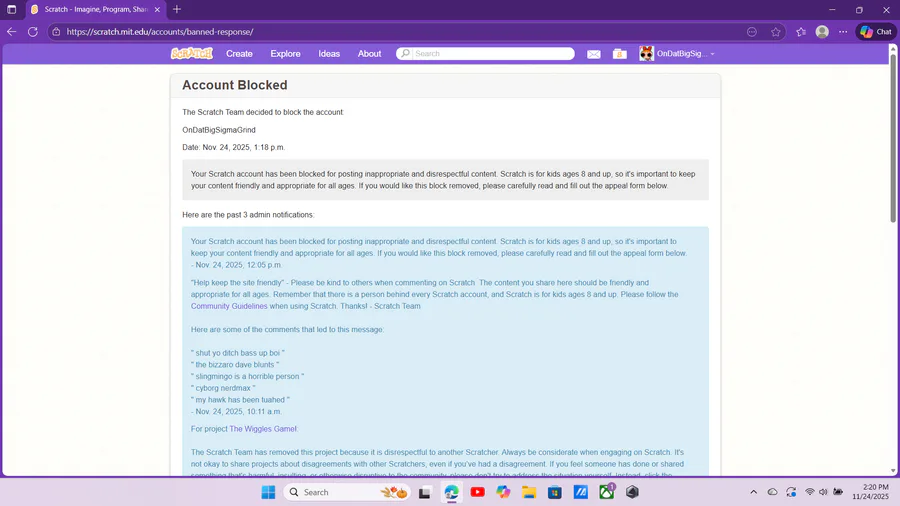The width and height of the screenshot is (900, 506).
Task: Click the comment 'cyborg nerdmax'
Action: [223, 388]
